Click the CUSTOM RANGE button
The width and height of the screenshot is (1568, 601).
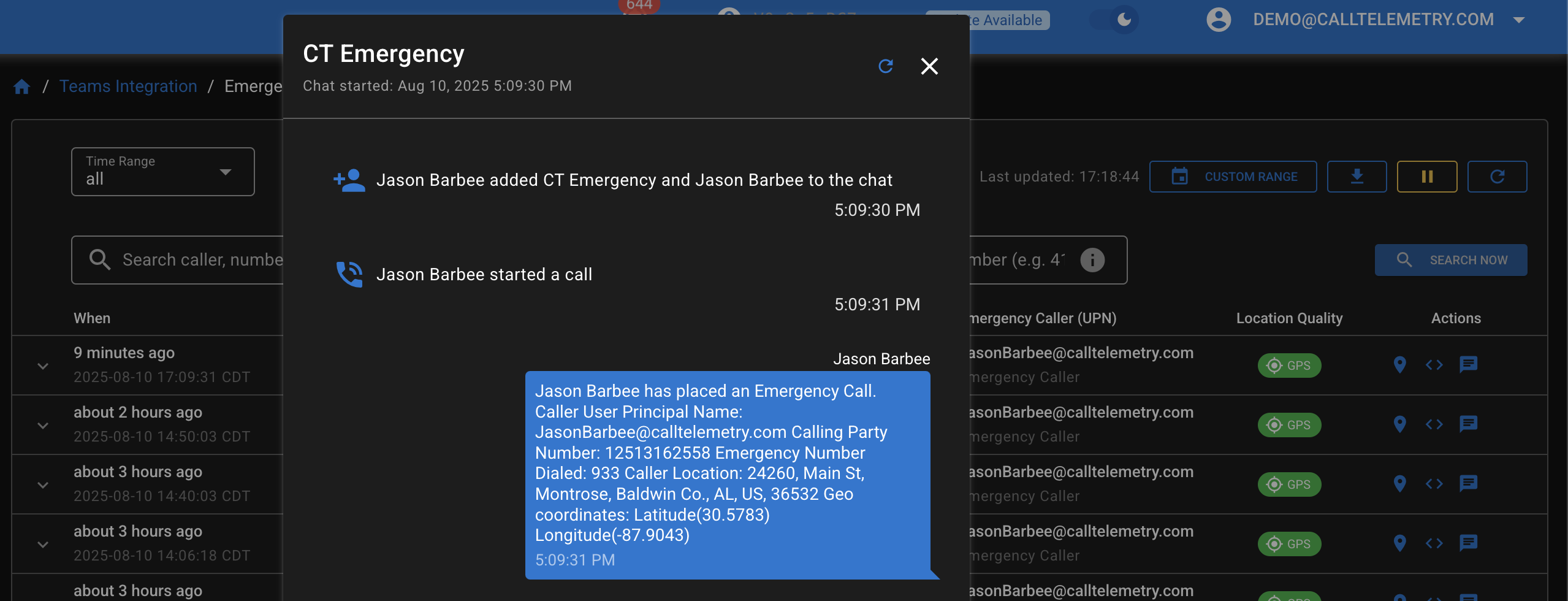click(x=1233, y=177)
